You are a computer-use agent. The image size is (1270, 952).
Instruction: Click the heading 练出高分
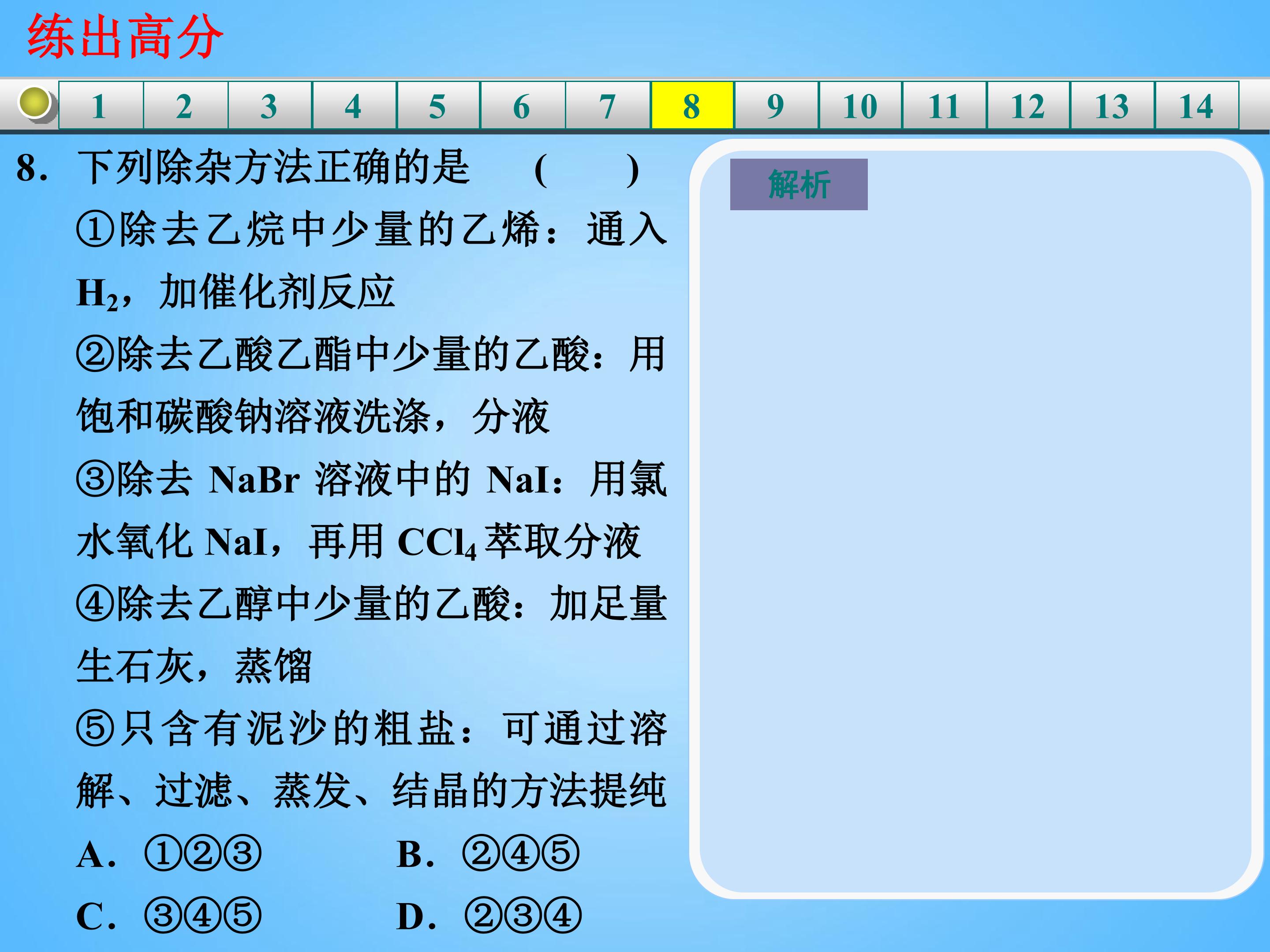(x=125, y=37)
